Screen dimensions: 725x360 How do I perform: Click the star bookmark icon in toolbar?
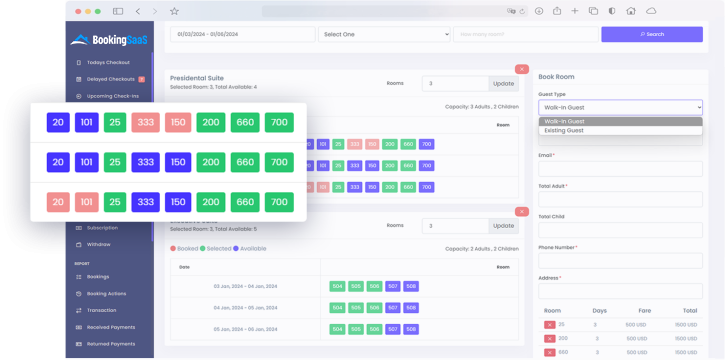(174, 11)
